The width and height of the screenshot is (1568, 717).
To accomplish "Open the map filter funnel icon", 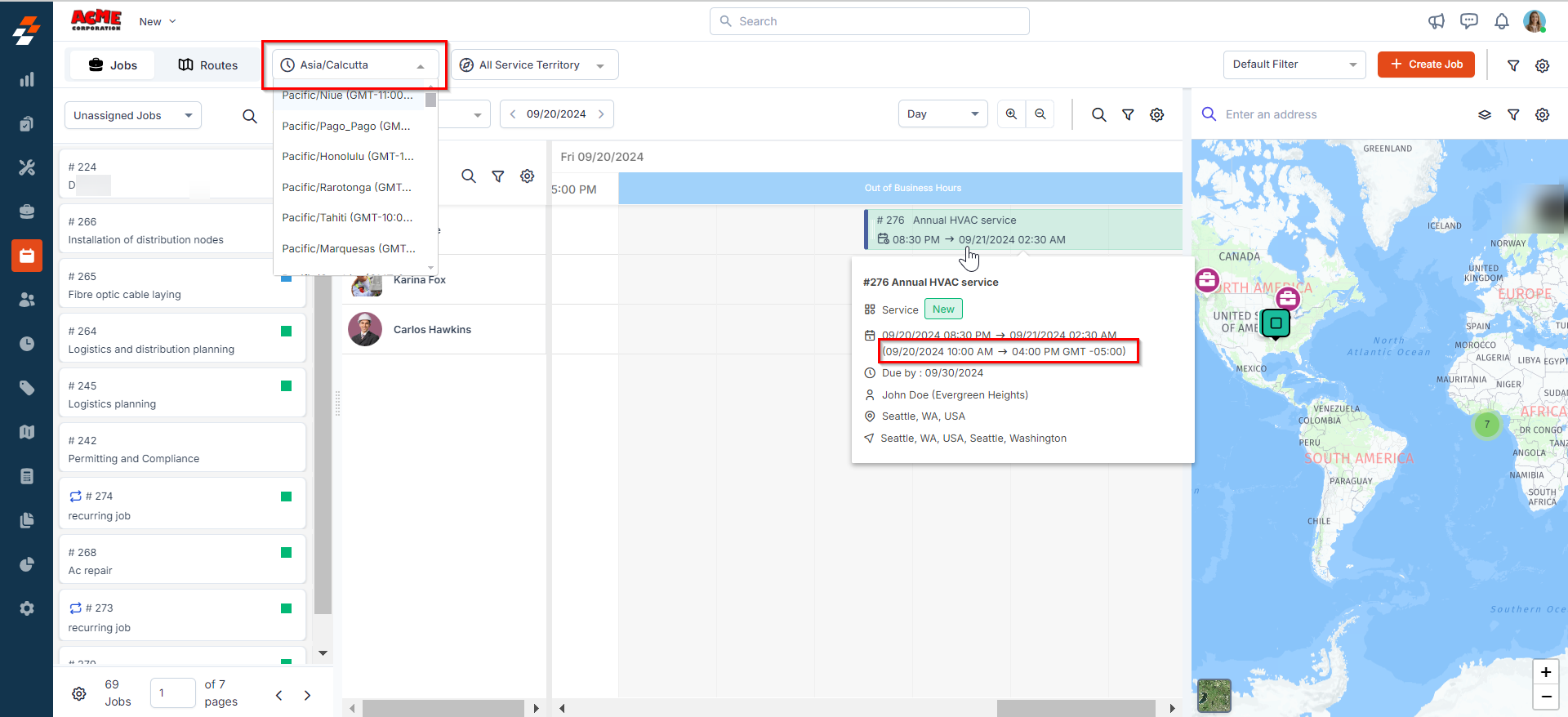I will click(1513, 115).
